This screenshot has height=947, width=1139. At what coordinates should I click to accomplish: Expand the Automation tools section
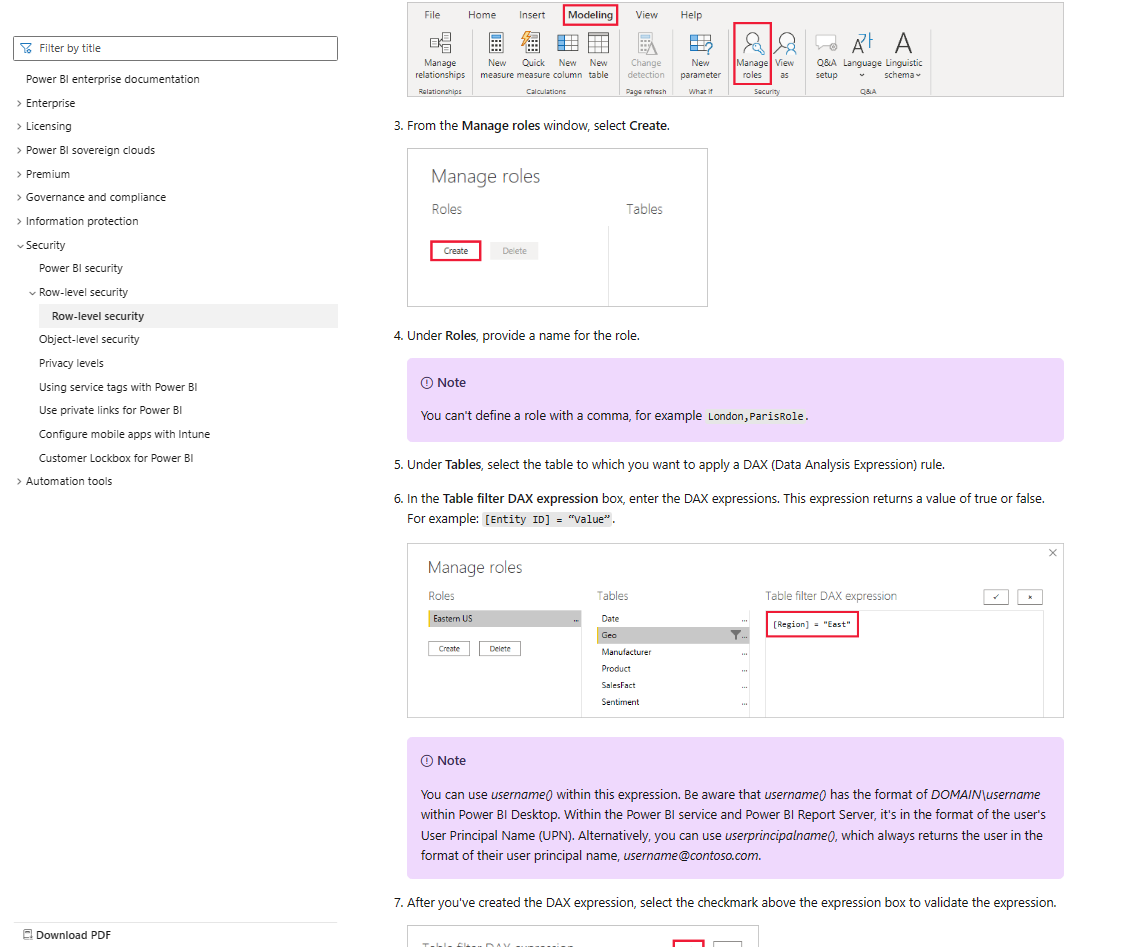20,481
